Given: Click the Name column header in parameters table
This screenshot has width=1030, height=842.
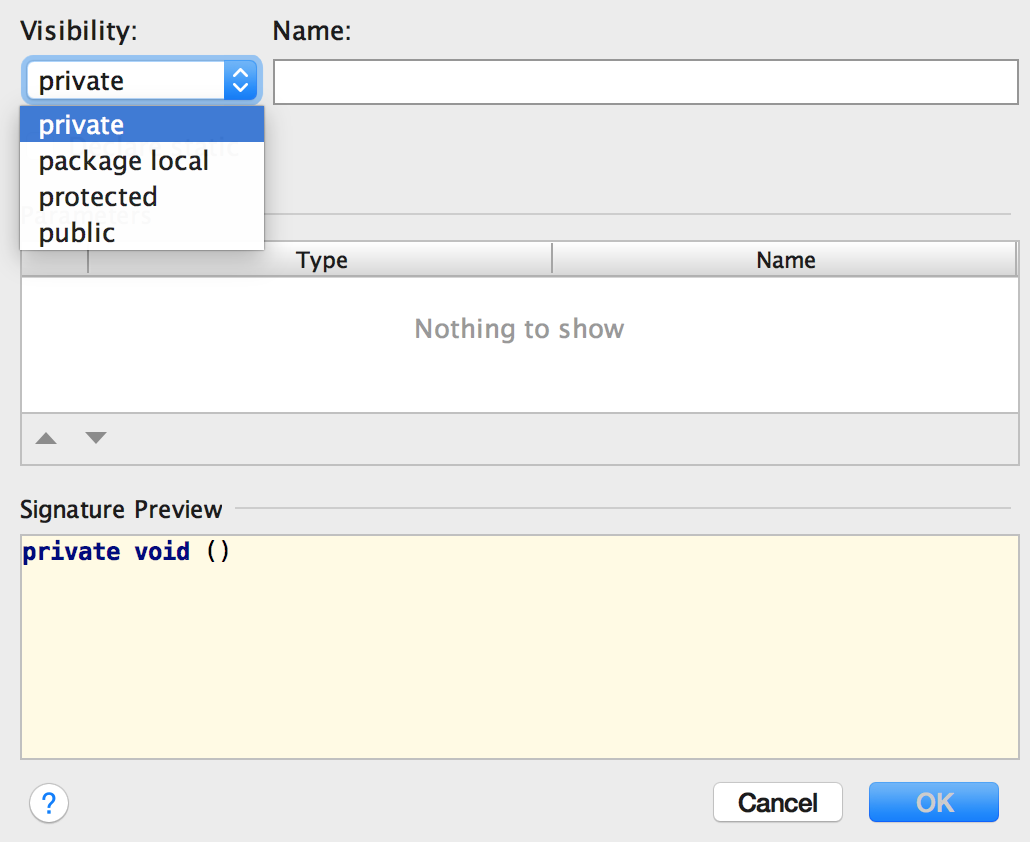Looking at the screenshot, I should pyautogui.click(x=785, y=260).
